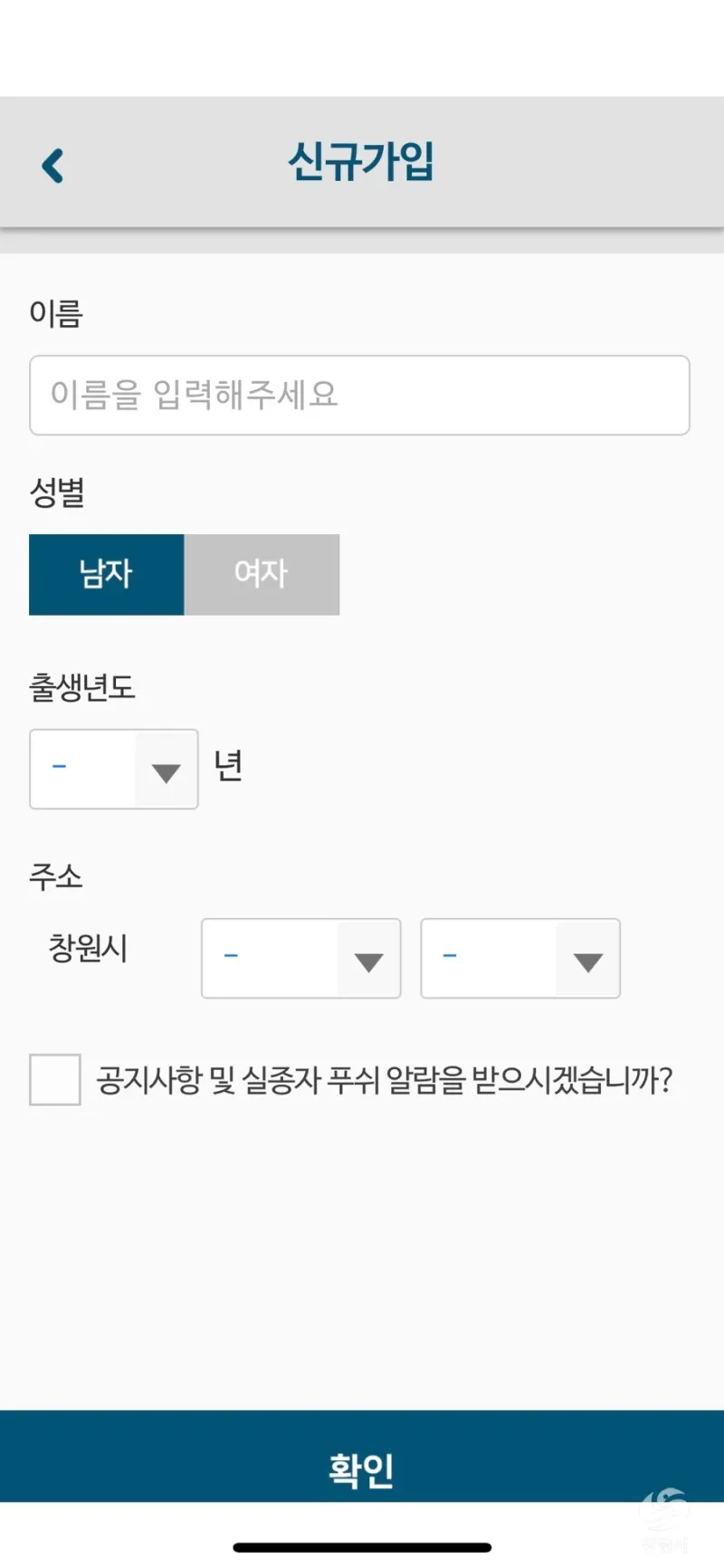Click the 성별 section label
This screenshot has height=1568, width=724.
tap(57, 492)
